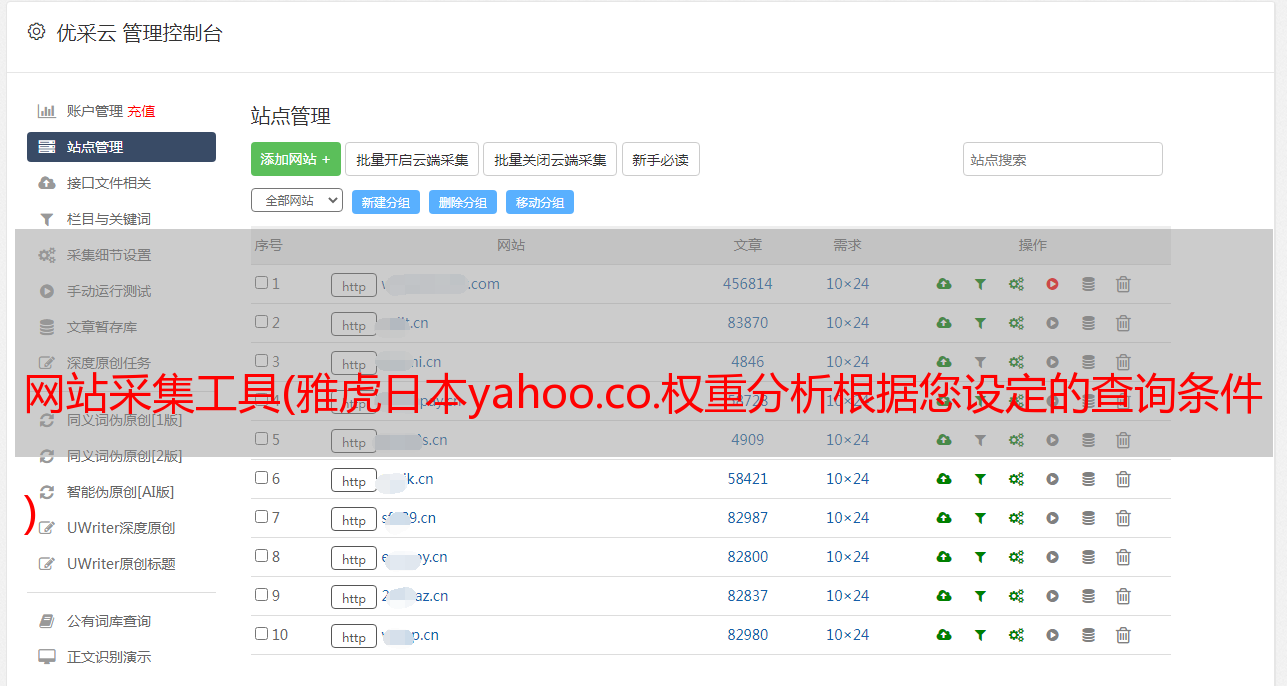Click the trash icon in row 9

pos(1123,596)
